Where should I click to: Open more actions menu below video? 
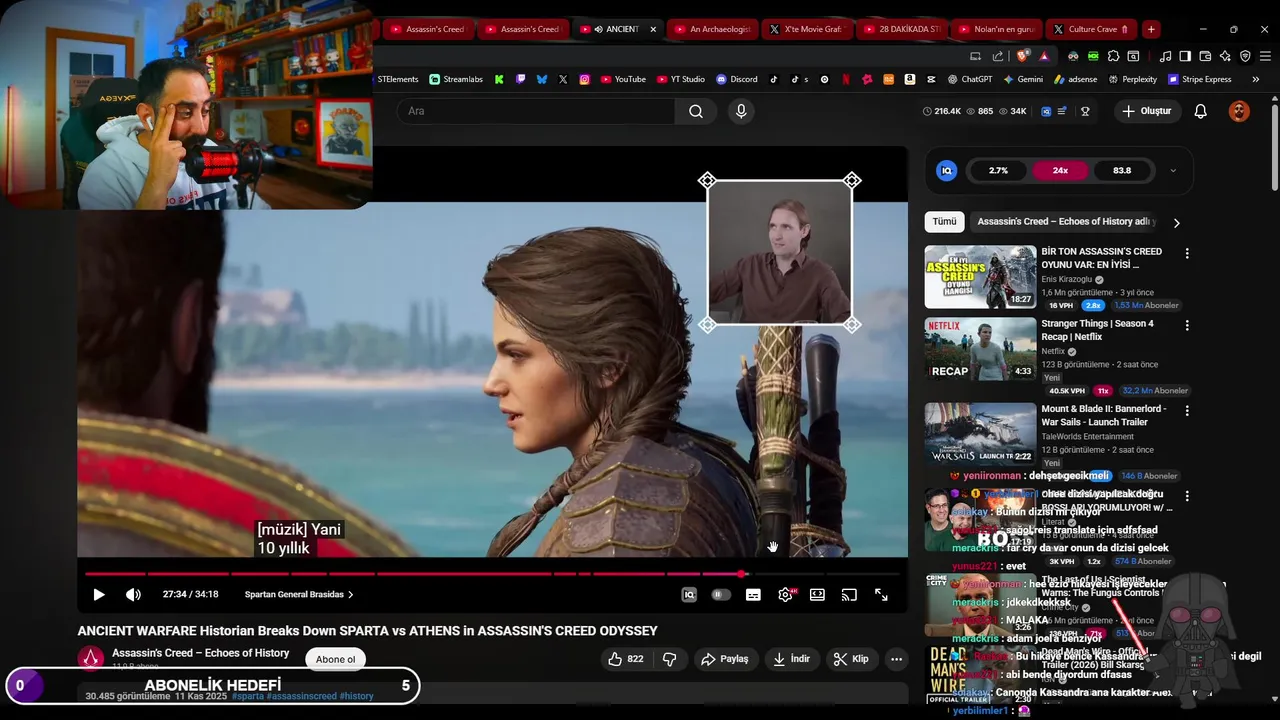click(896, 659)
